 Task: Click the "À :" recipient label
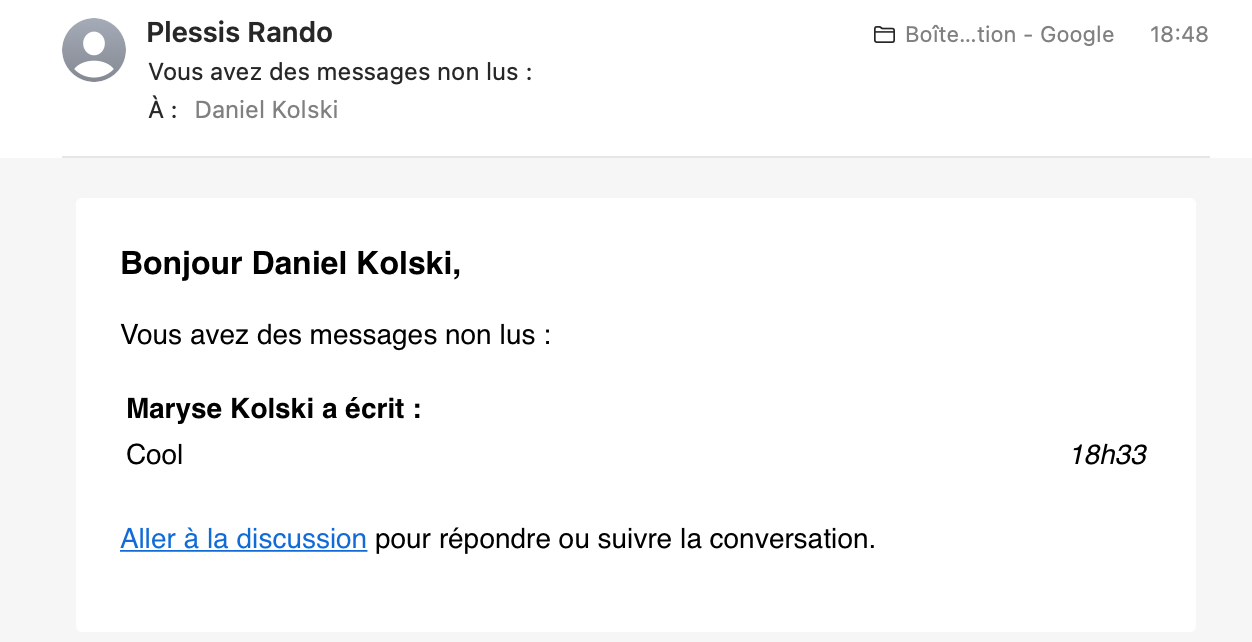pyautogui.click(x=163, y=110)
